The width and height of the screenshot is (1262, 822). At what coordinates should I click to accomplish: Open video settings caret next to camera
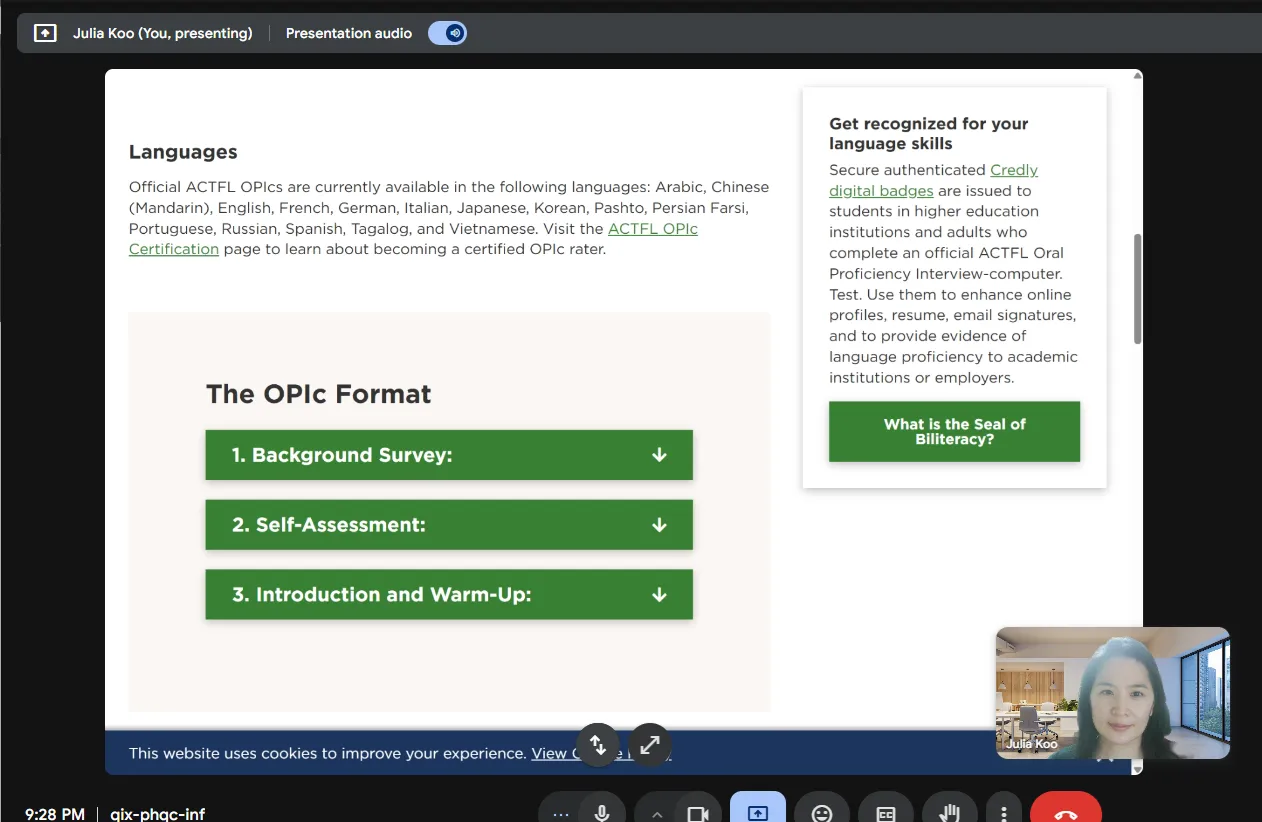pos(657,812)
